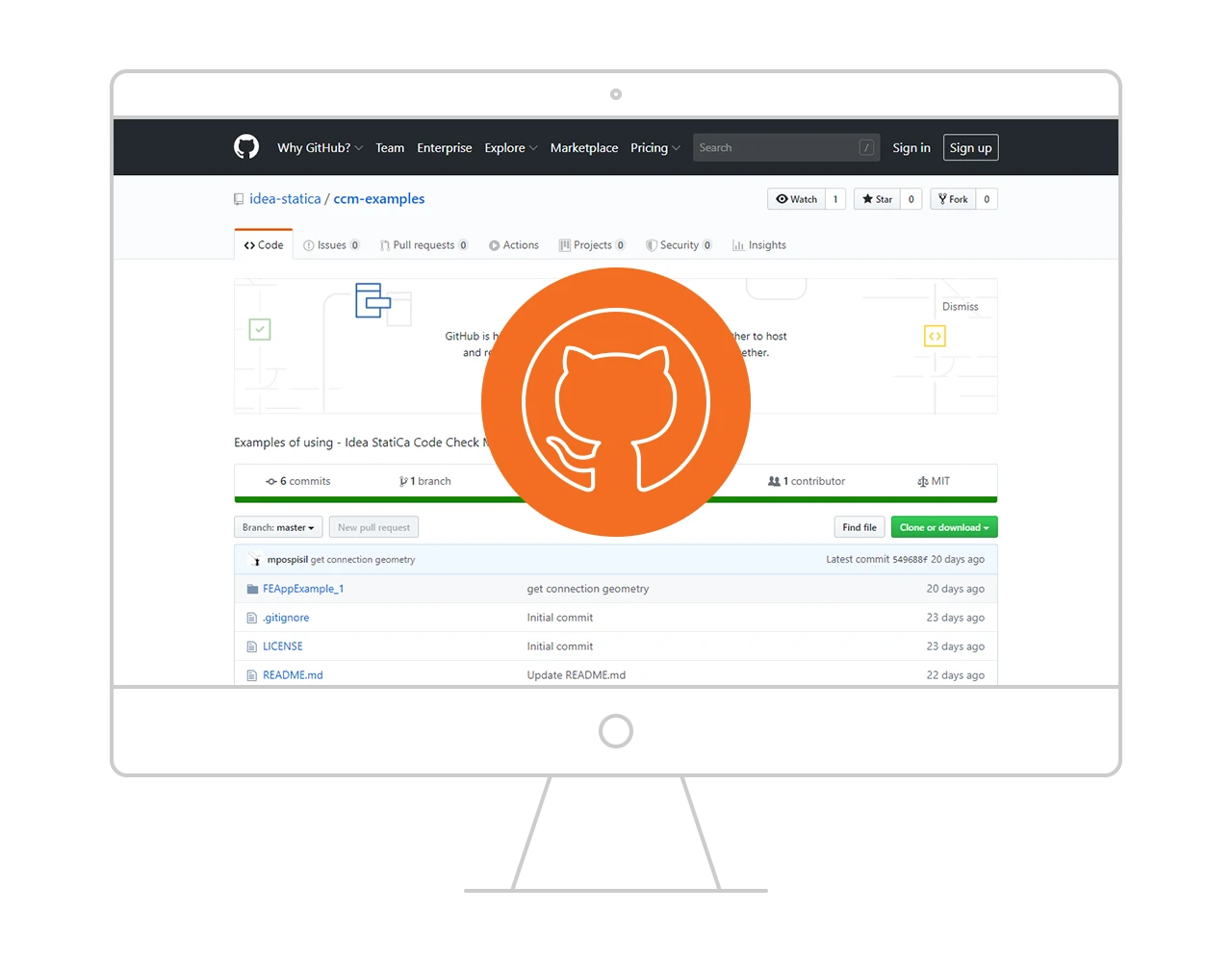This screenshot has height=962, width=1232.
Task: Open the green language bar
Action: [x=616, y=500]
